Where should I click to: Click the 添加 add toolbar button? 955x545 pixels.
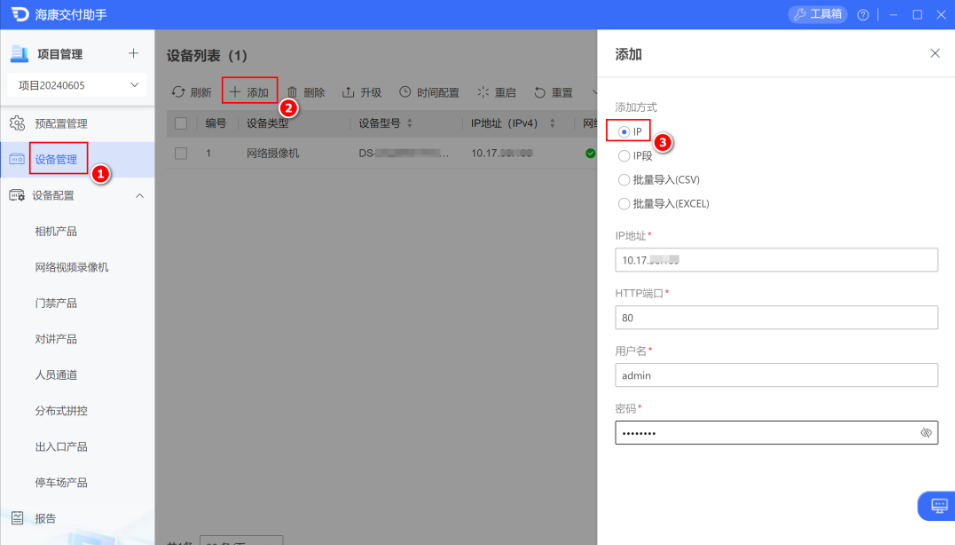pyautogui.click(x=249, y=93)
